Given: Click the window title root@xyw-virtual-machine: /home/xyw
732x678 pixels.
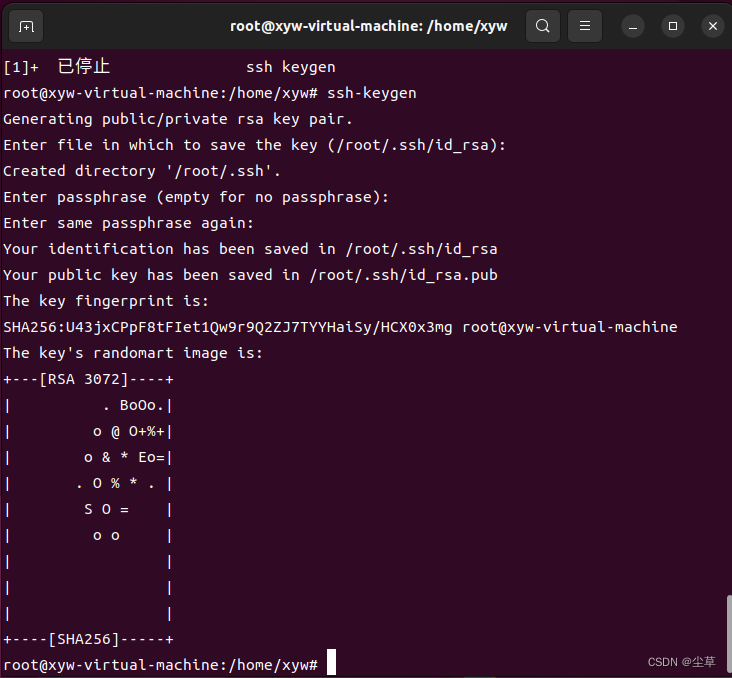Looking at the screenshot, I should point(368,26).
